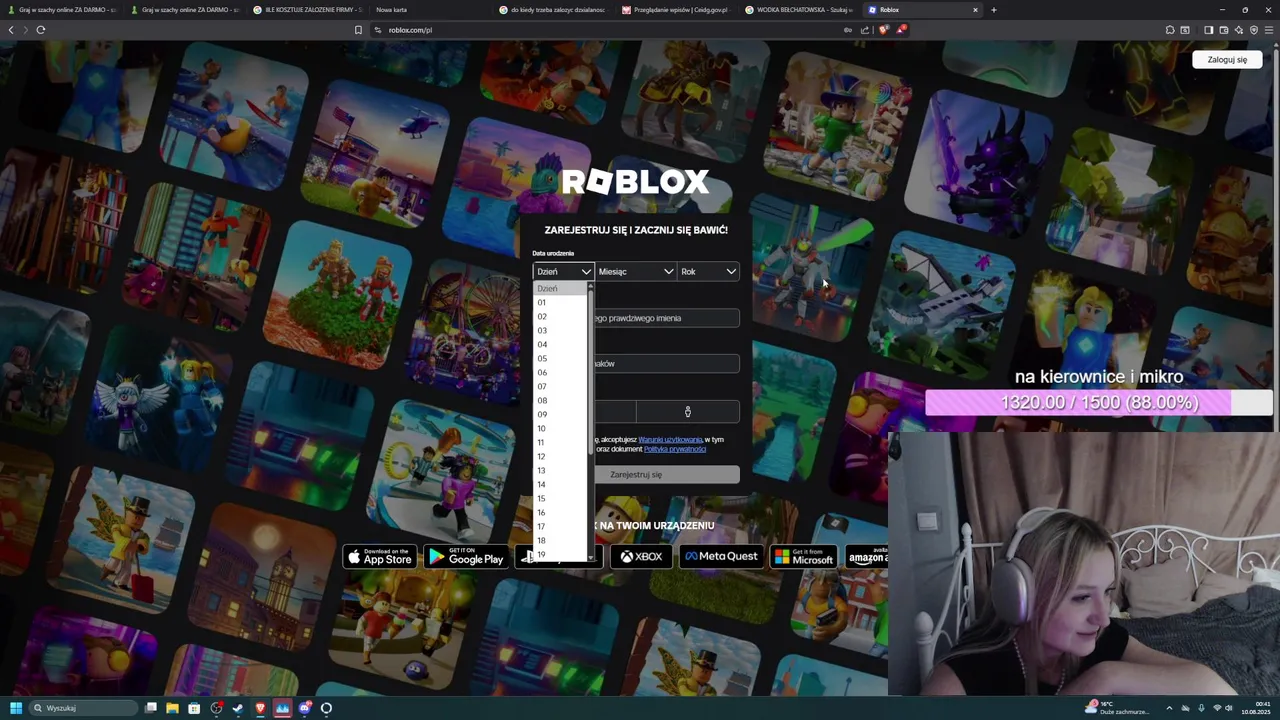Open the browser main menu icon

coord(1269,30)
